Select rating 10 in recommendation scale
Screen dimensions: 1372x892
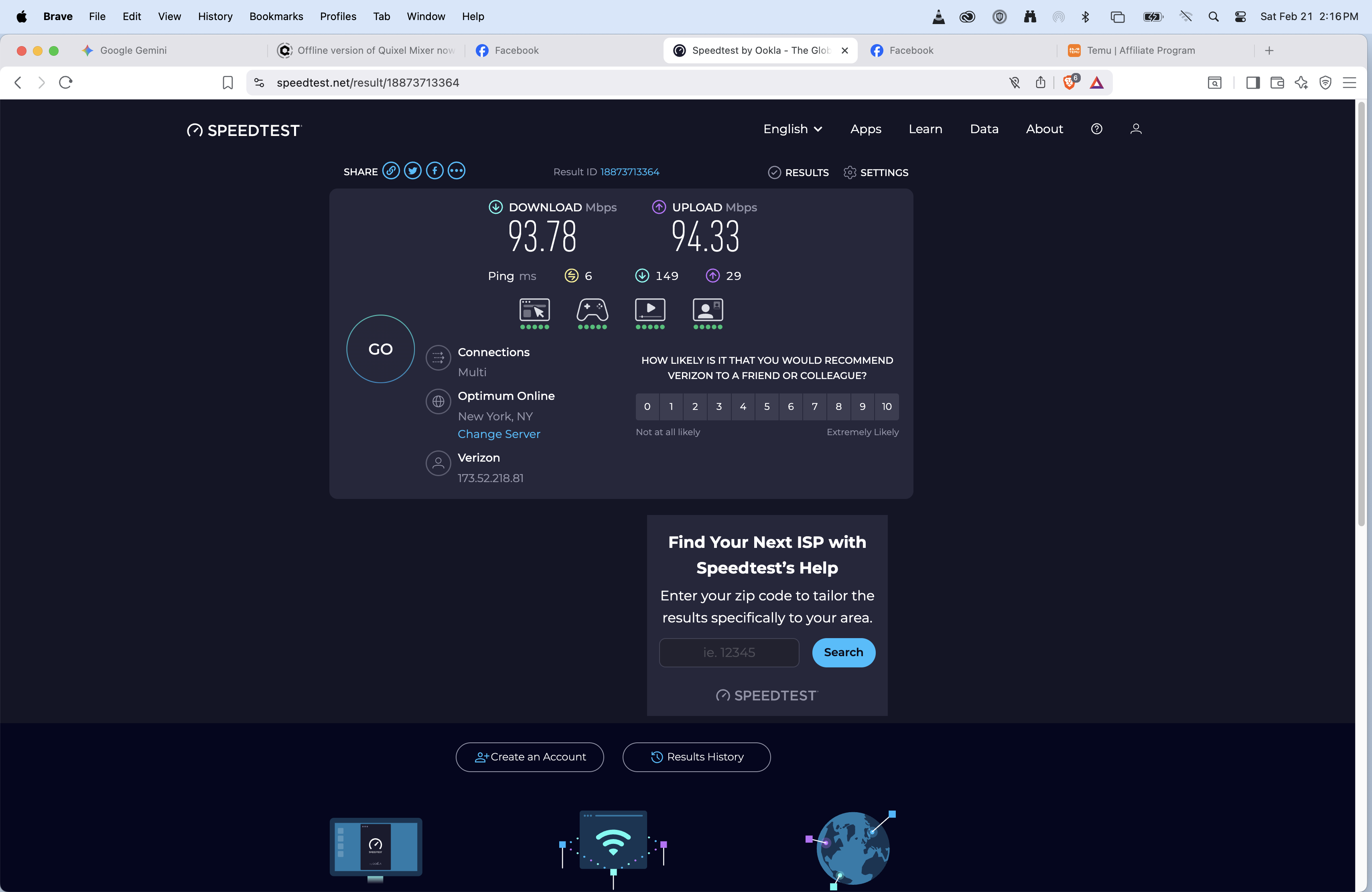tap(887, 407)
